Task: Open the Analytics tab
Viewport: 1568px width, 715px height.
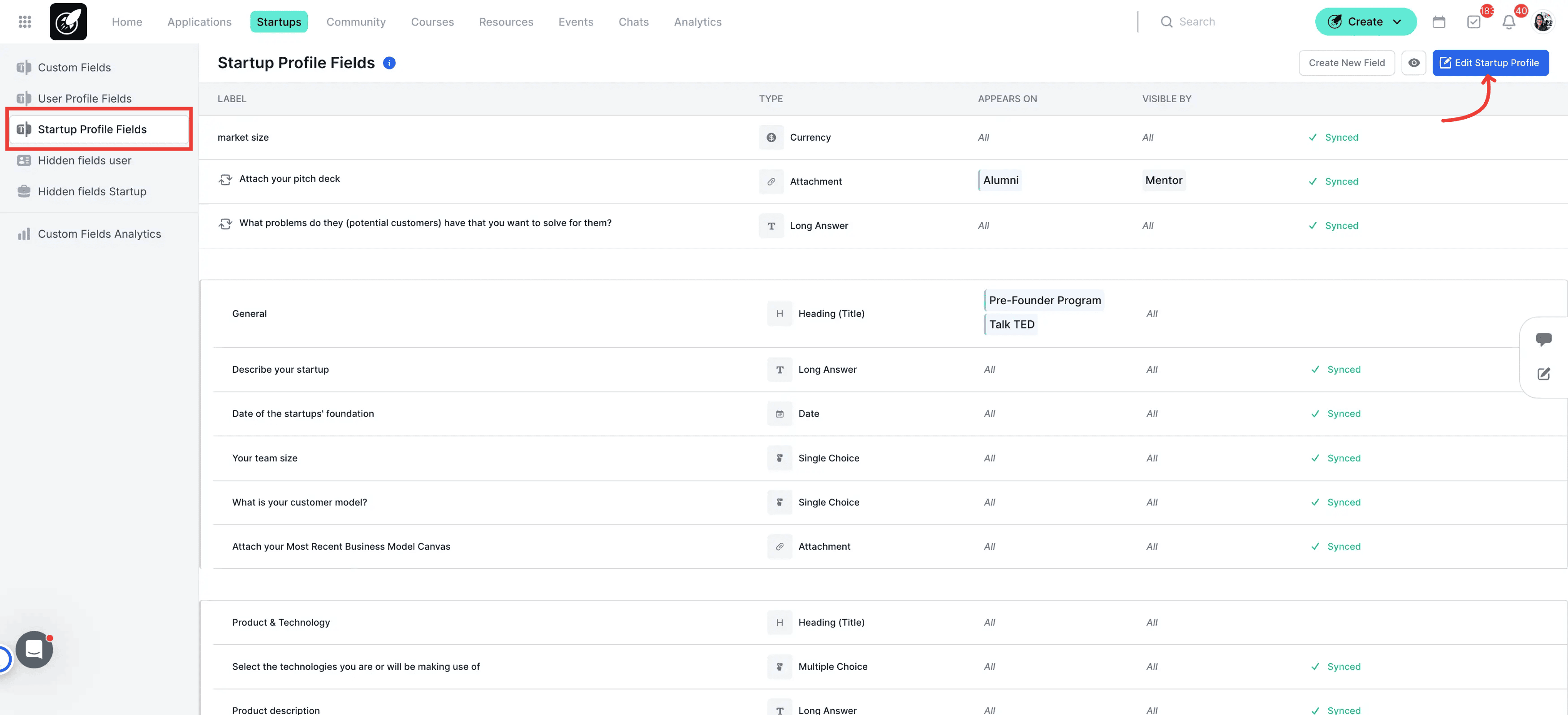Action: pyautogui.click(x=698, y=22)
